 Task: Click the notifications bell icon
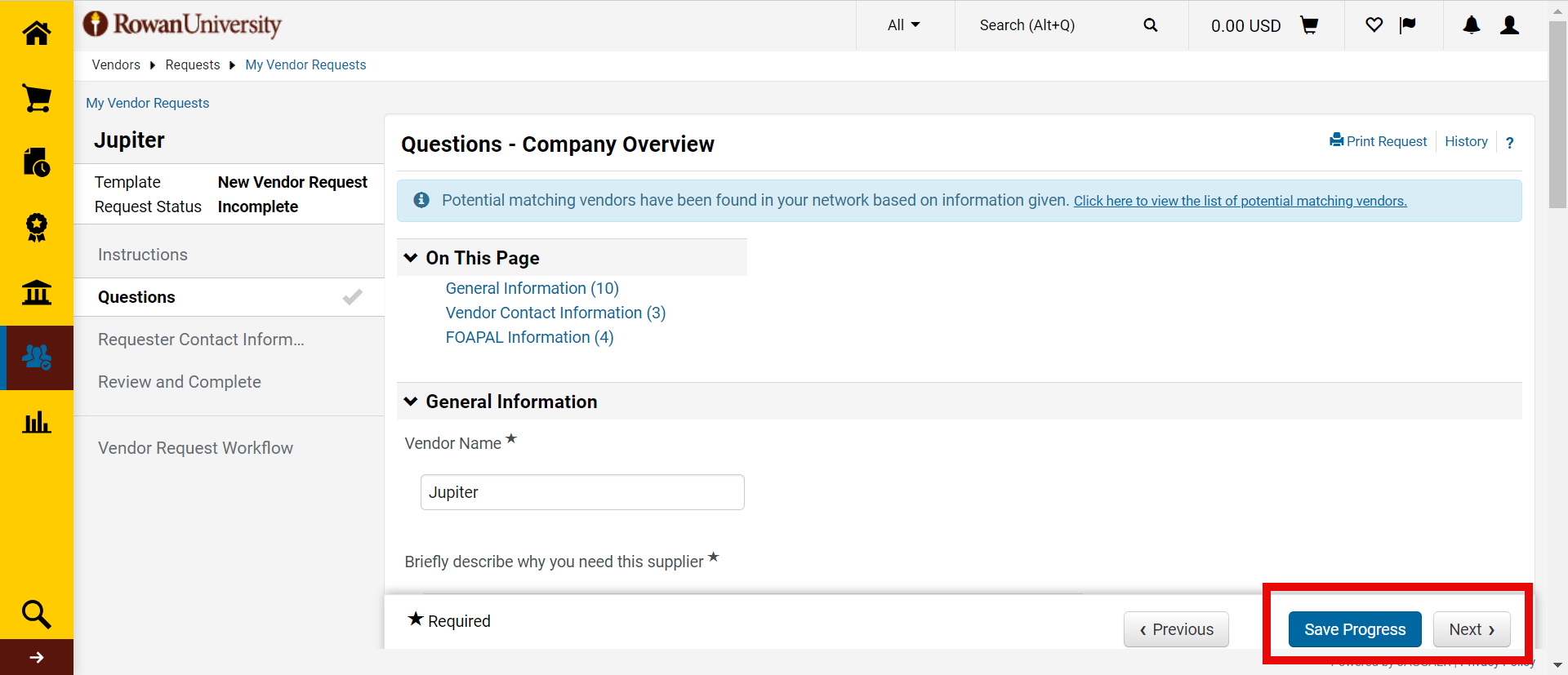point(1471,25)
